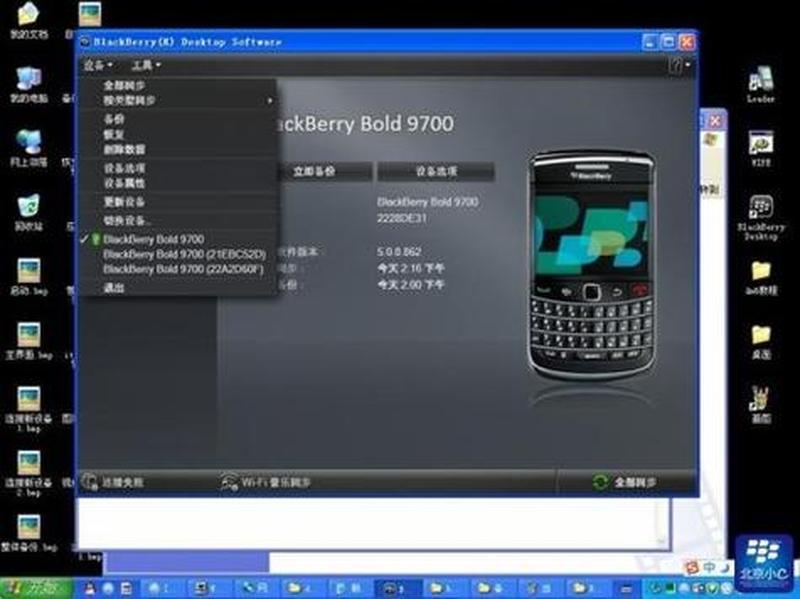Click the device PIN text 2228DE31
This screenshot has height=599, width=800.
(x=402, y=218)
